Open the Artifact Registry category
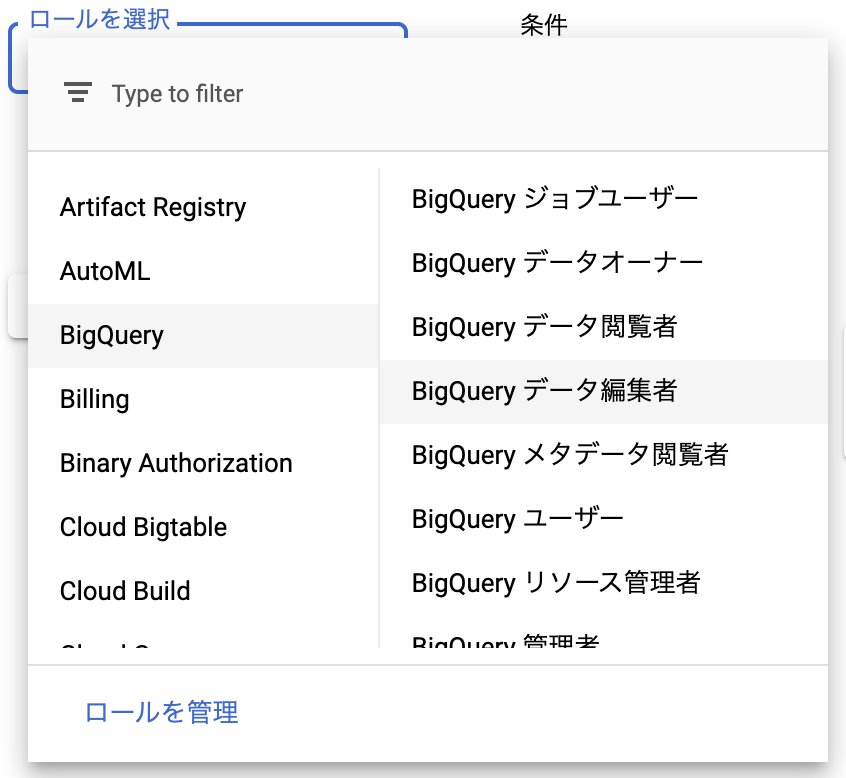Image resolution: width=846 pixels, height=778 pixels. click(152, 207)
